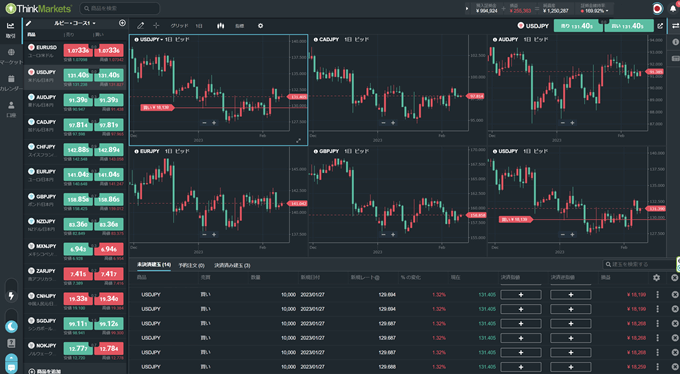
Task: Pop out the chart using the external window icon
Action: [660, 26]
